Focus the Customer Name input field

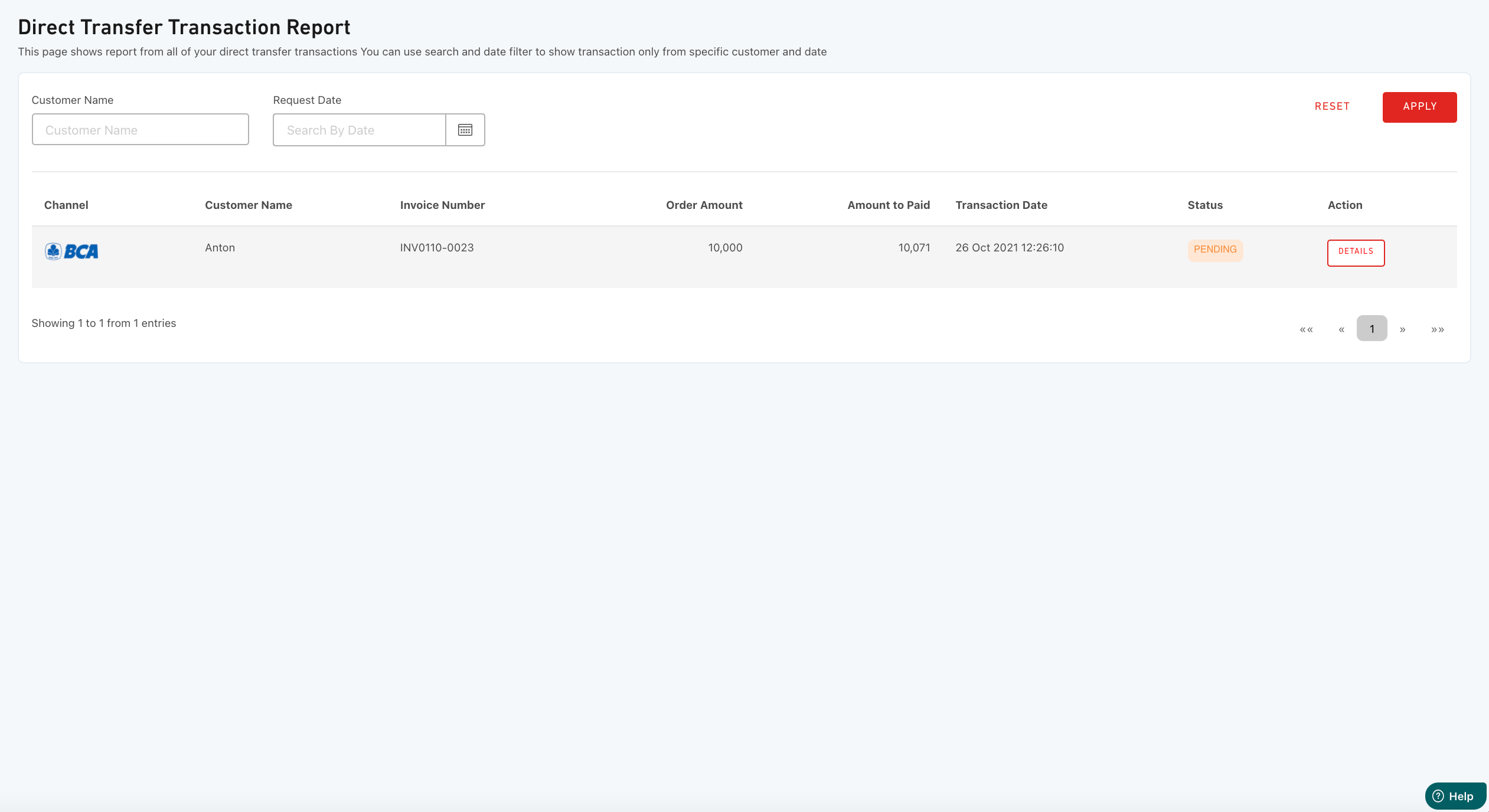141,130
